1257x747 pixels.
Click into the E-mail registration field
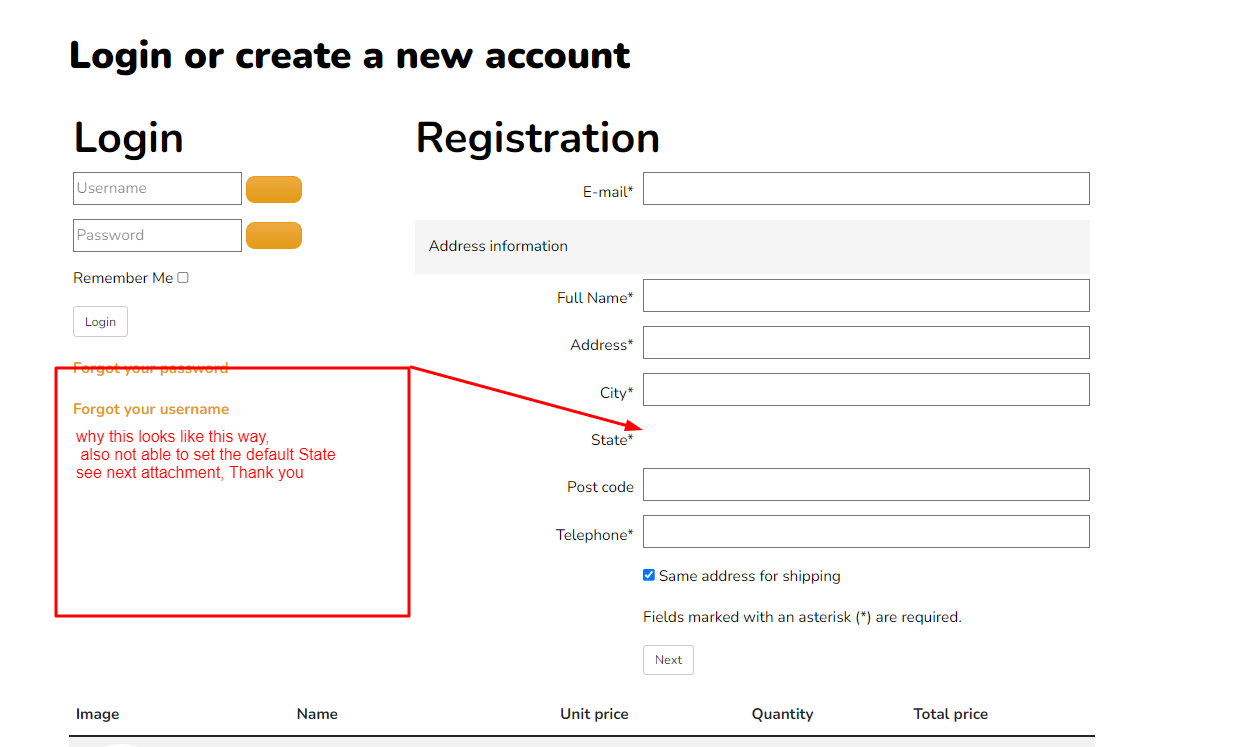point(866,189)
